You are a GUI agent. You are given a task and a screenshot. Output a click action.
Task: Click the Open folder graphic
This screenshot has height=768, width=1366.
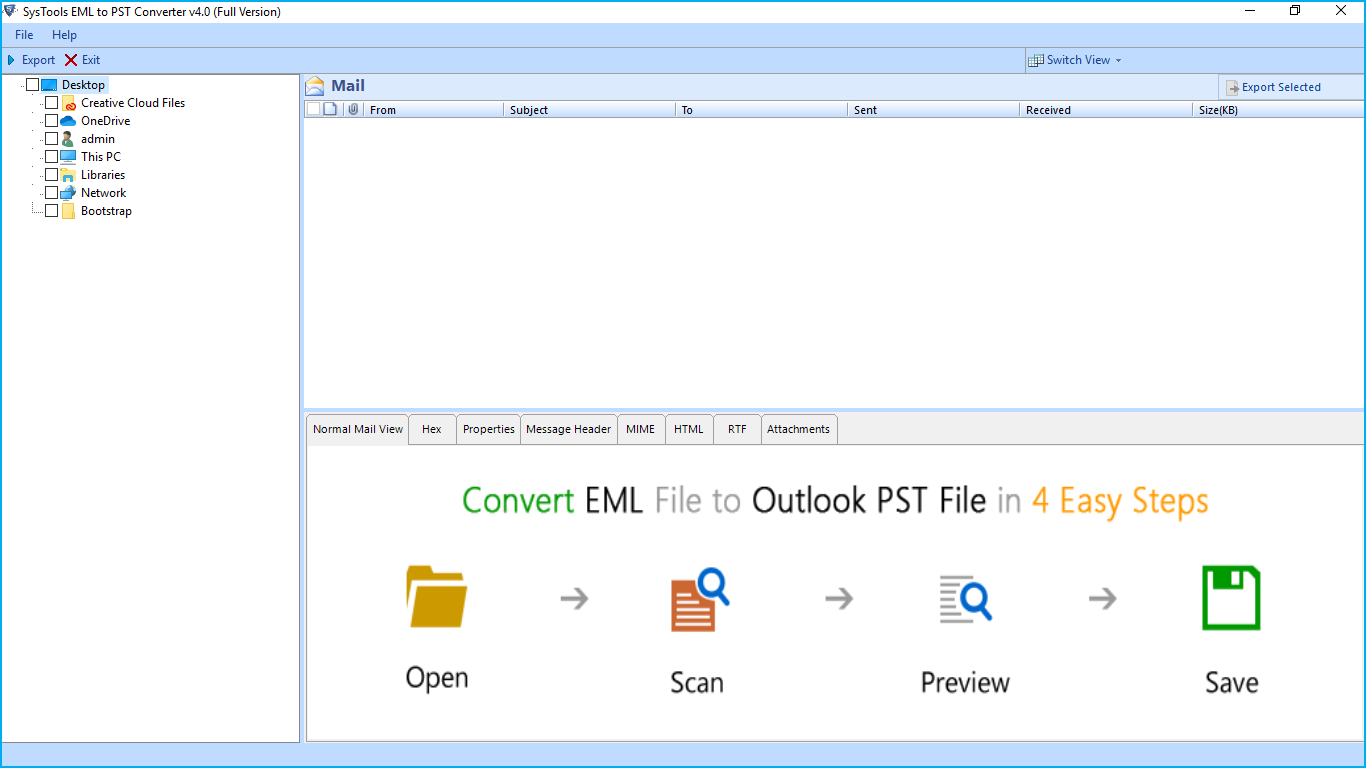pos(437,597)
